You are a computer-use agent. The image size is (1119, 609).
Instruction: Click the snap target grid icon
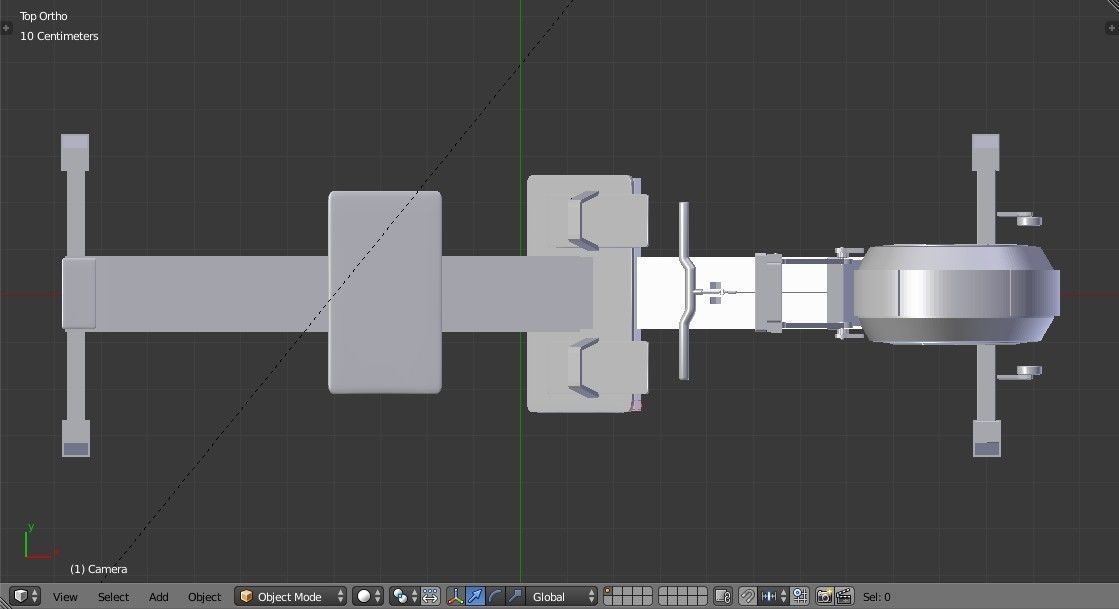coord(800,596)
